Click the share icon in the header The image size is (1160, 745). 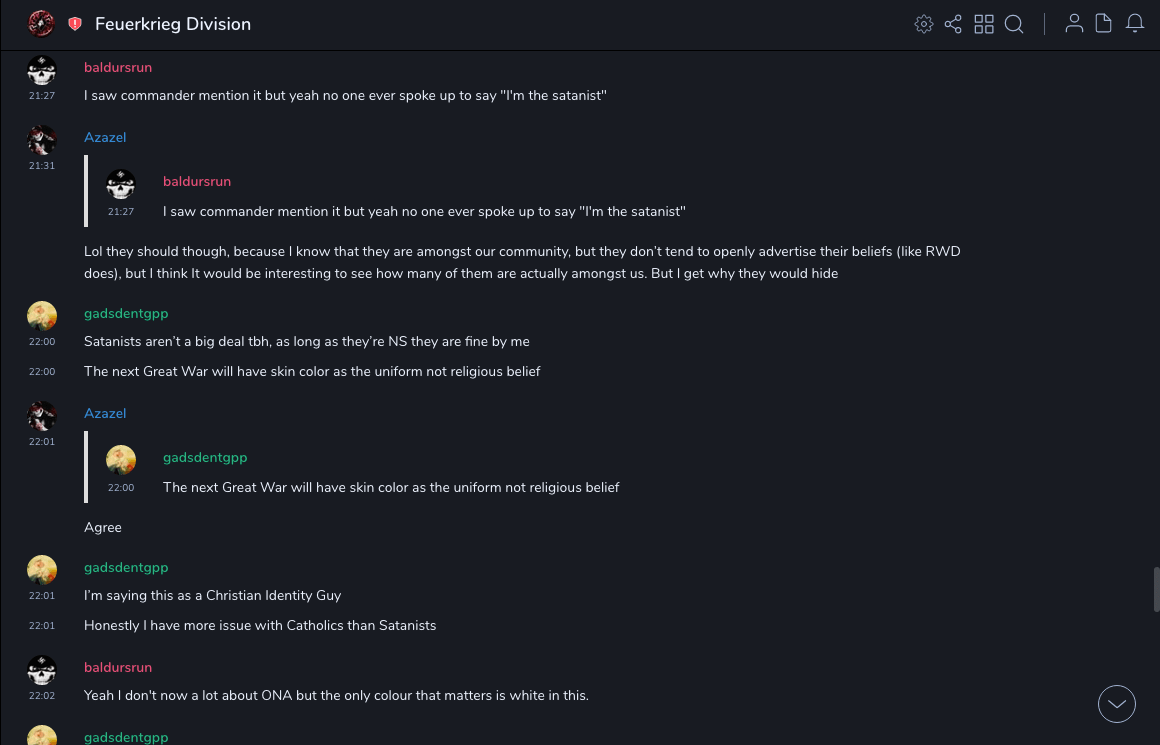(x=953, y=24)
